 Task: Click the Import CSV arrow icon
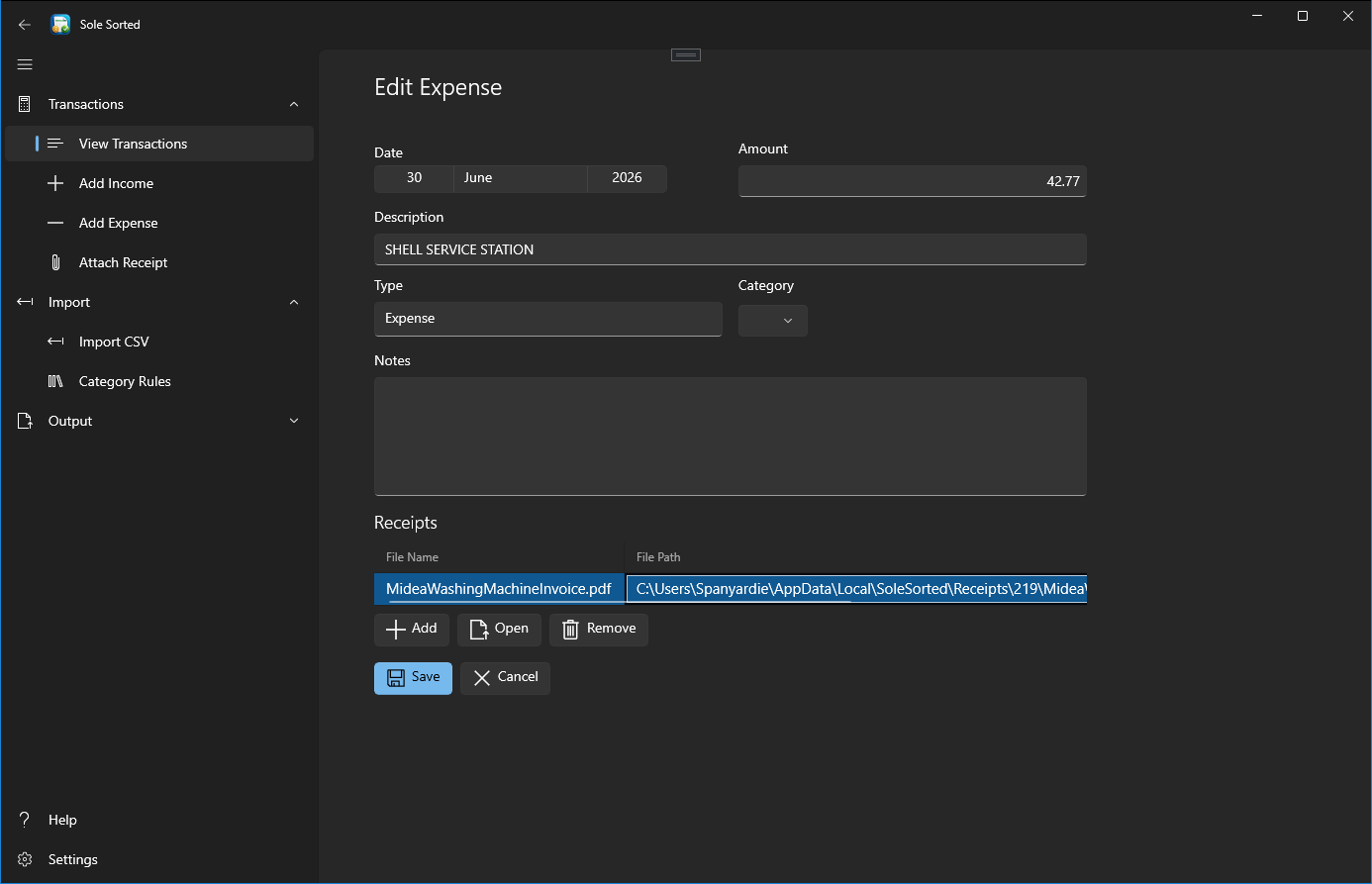pyautogui.click(x=55, y=342)
